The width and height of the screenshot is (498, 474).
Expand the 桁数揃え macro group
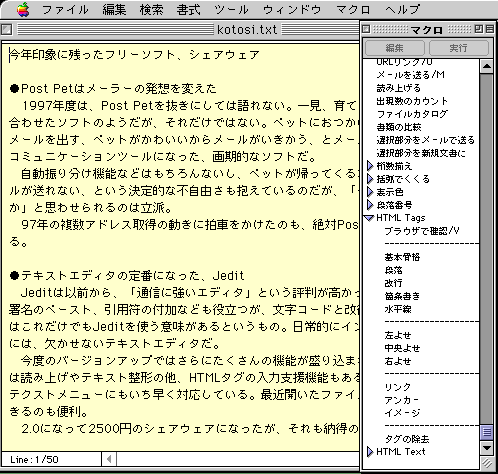(370, 166)
